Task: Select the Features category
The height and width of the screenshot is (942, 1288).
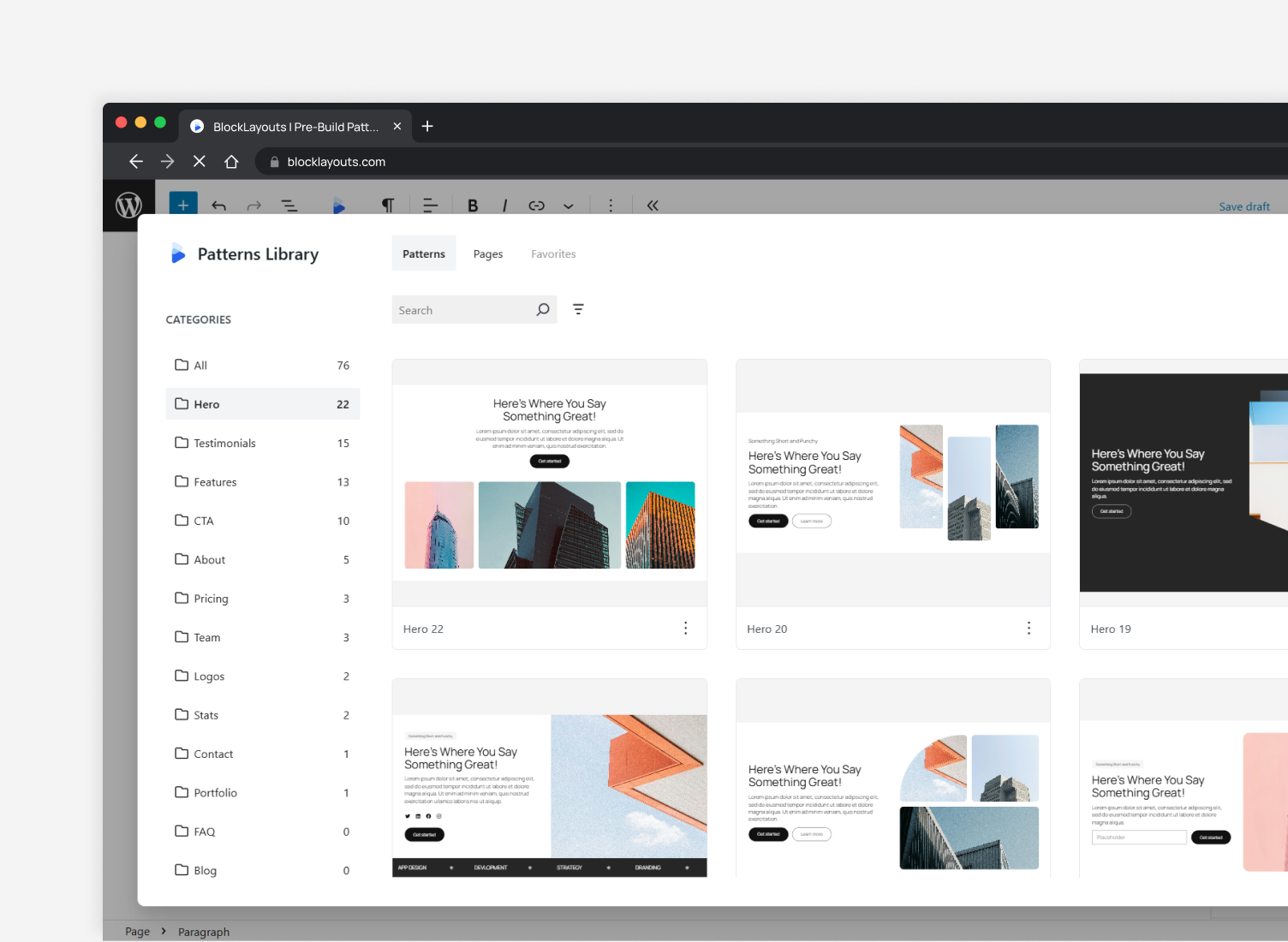Action: pyautogui.click(x=263, y=482)
